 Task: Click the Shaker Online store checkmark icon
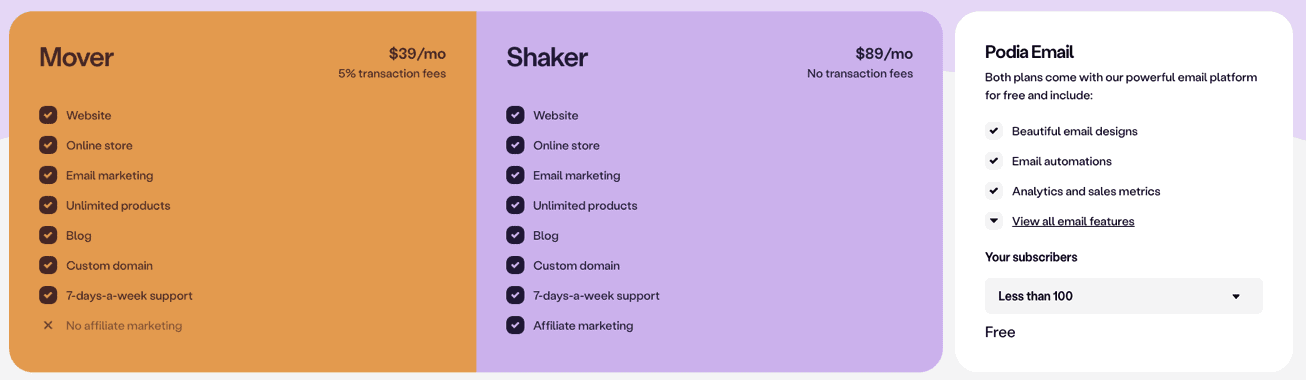click(515, 145)
